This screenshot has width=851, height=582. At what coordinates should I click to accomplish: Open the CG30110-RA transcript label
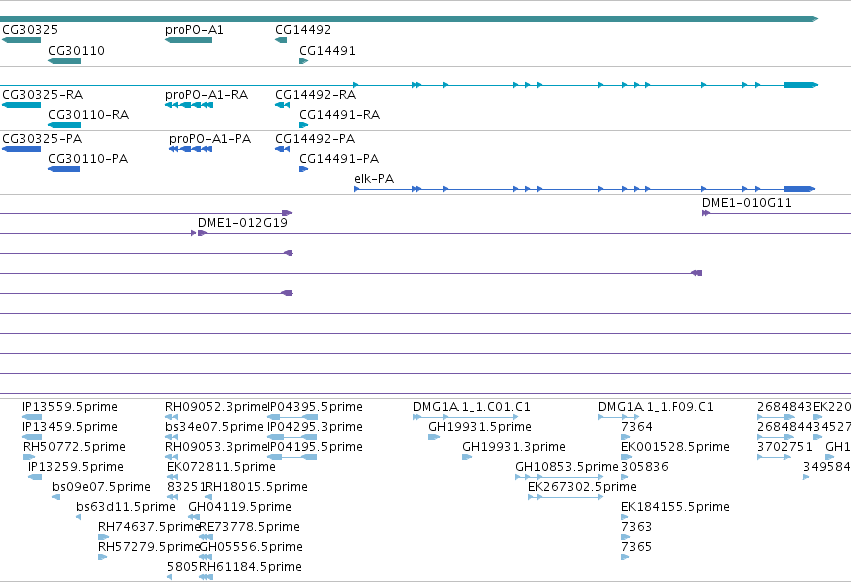coord(88,115)
